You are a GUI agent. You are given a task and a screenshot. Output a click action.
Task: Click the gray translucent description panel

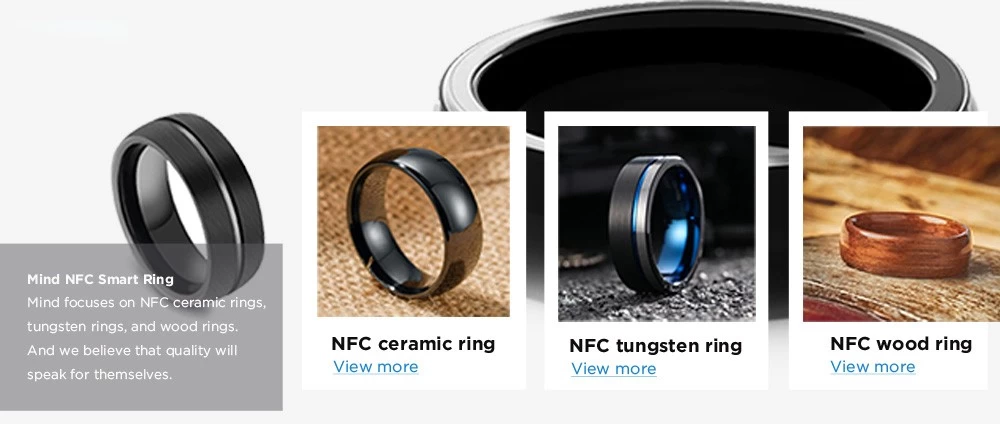141,327
